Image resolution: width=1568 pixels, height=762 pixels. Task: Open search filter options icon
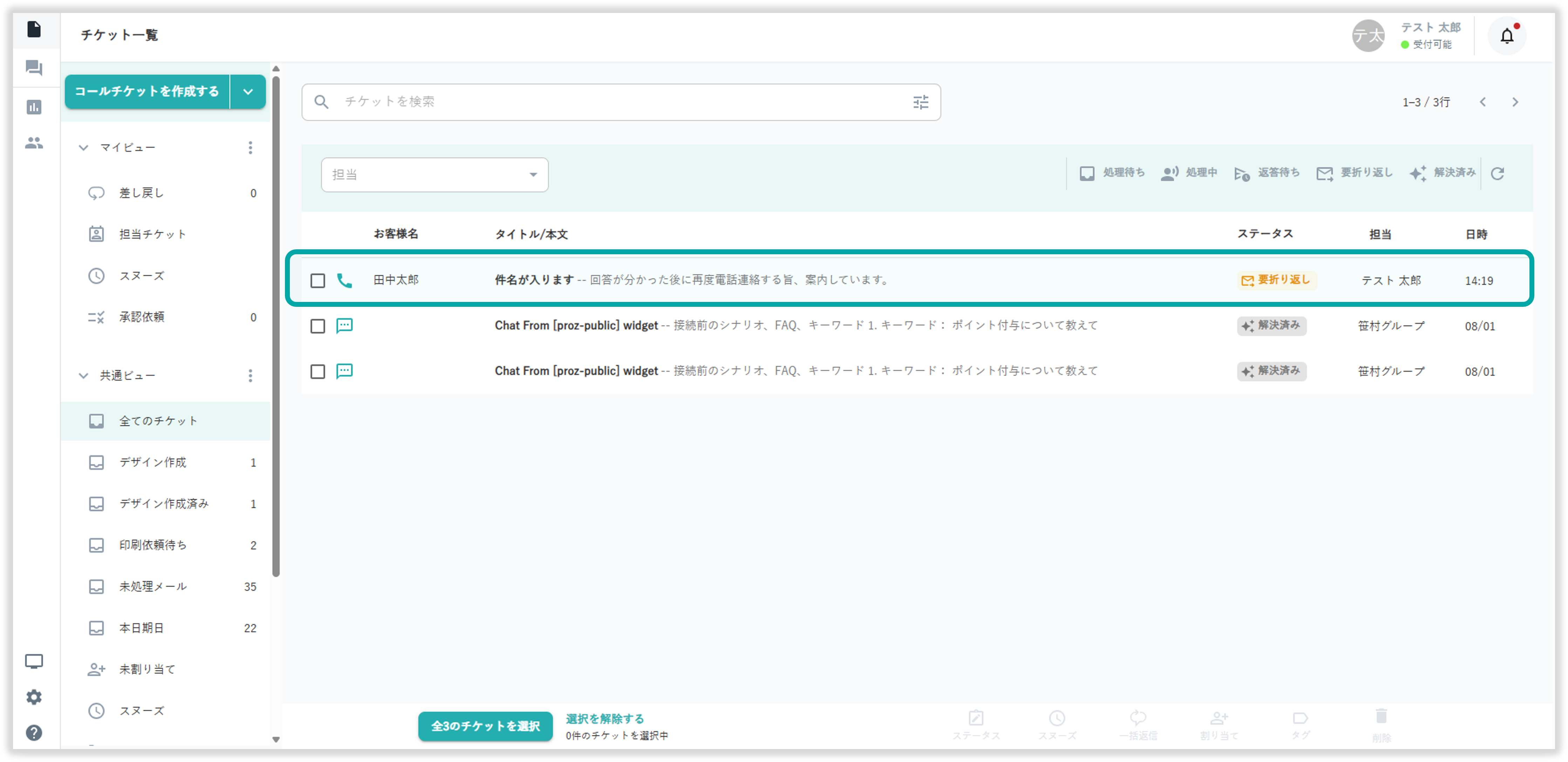920,102
